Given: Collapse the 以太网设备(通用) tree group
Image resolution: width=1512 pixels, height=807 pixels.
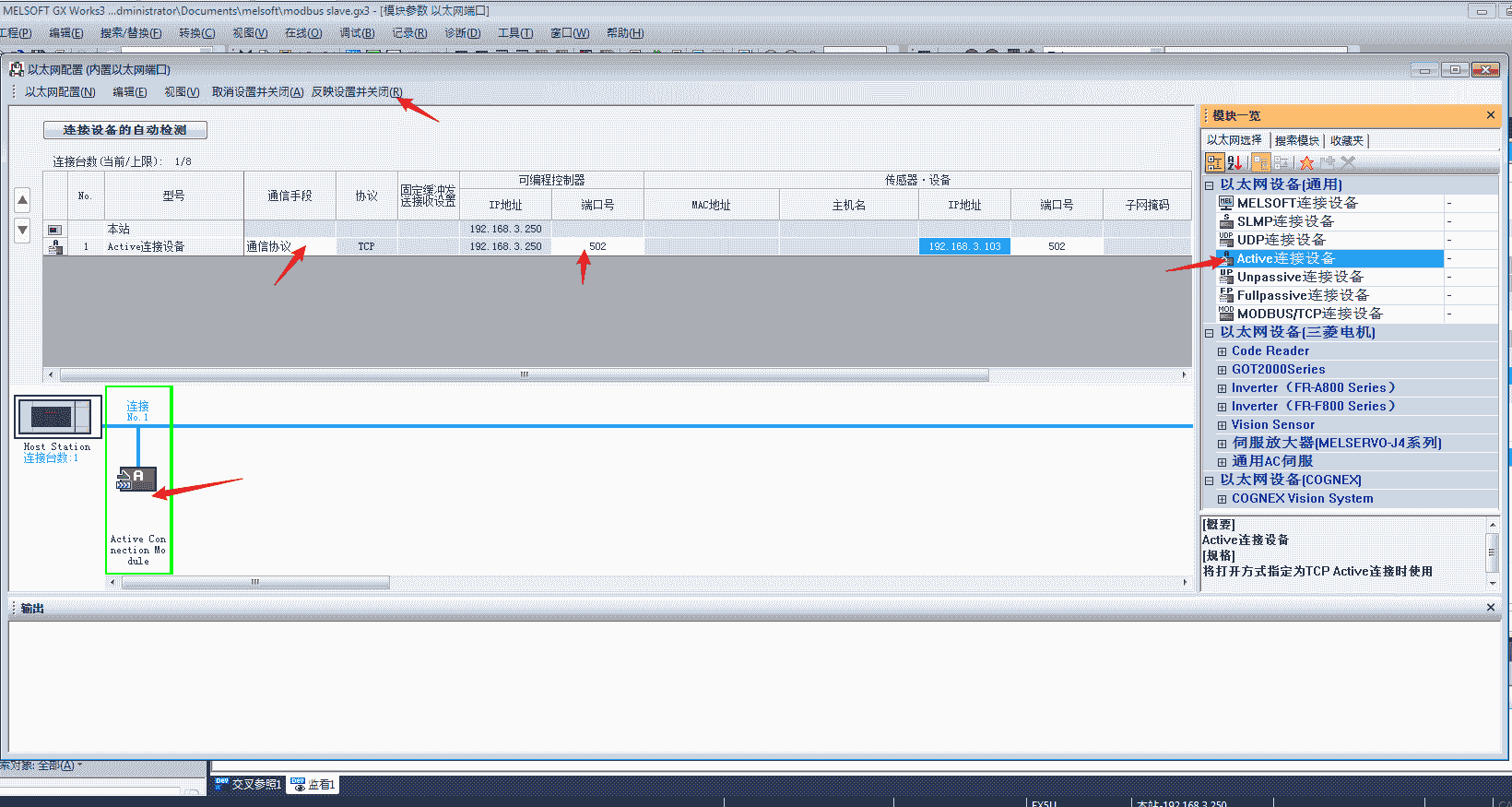Looking at the screenshot, I should 1210,185.
